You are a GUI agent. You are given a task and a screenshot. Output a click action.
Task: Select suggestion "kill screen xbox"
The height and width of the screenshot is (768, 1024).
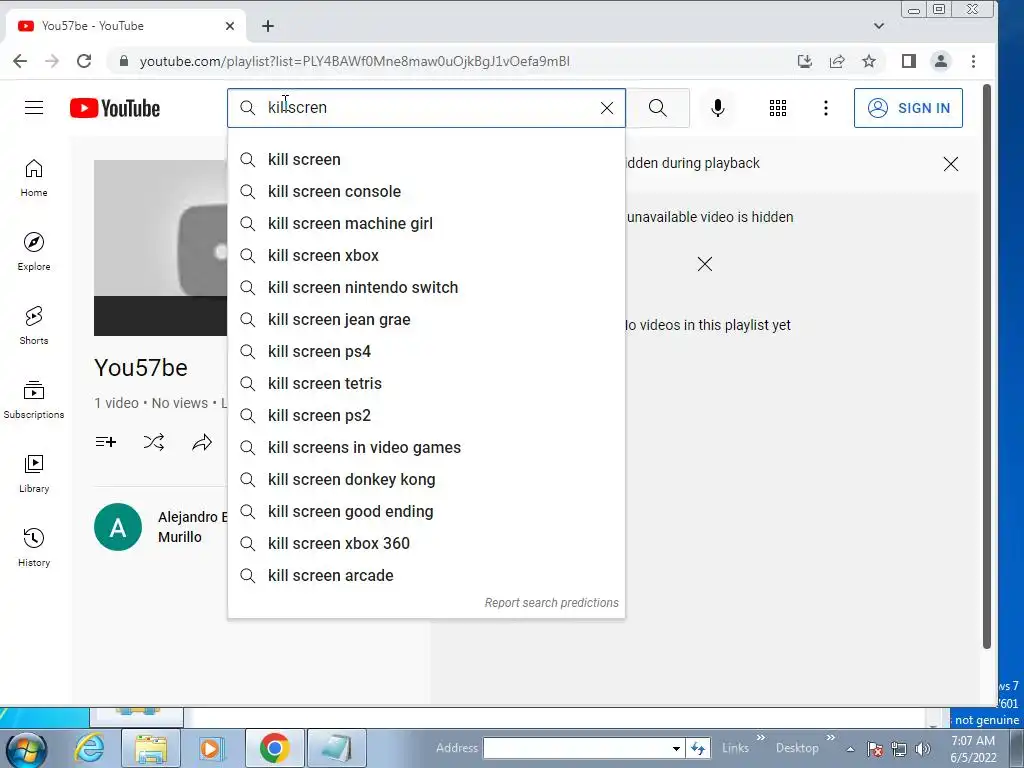[426, 255]
